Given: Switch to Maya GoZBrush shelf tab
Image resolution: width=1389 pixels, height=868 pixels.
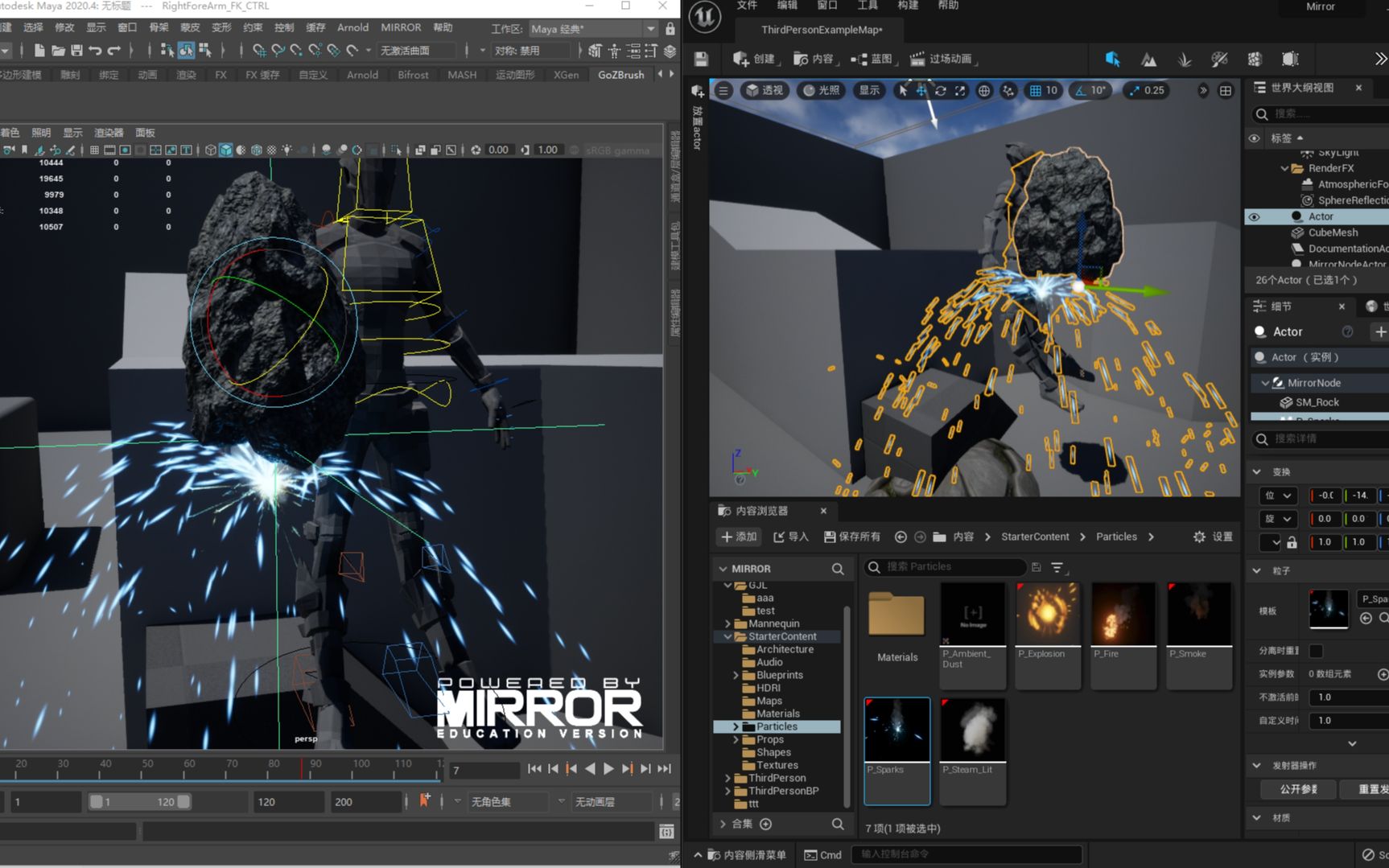Looking at the screenshot, I should [620, 75].
